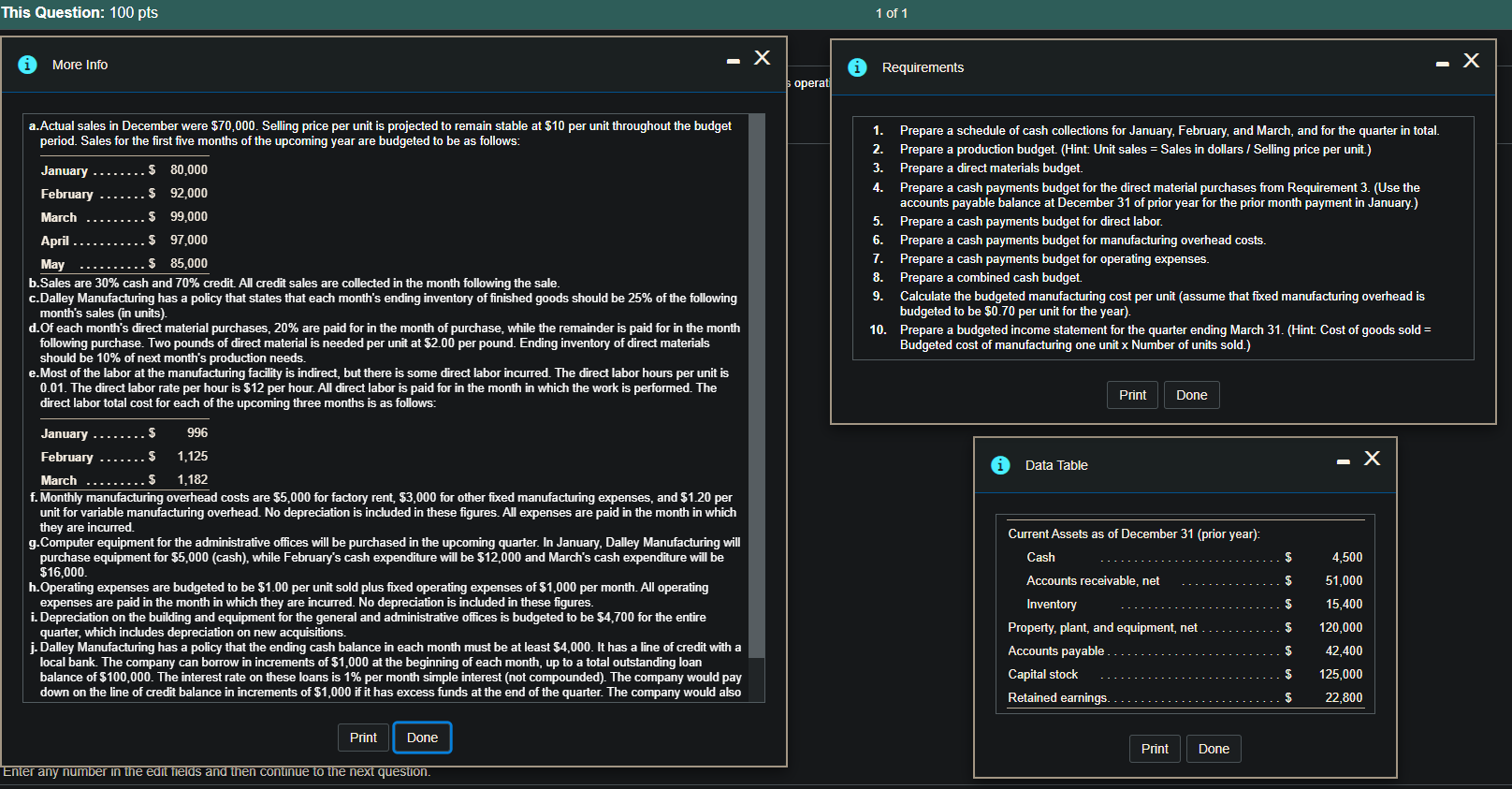The image size is (1512, 789).
Task: Click requirement 6 about manufacturing overhead costs
Action: pyautogui.click(x=1083, y=240)
